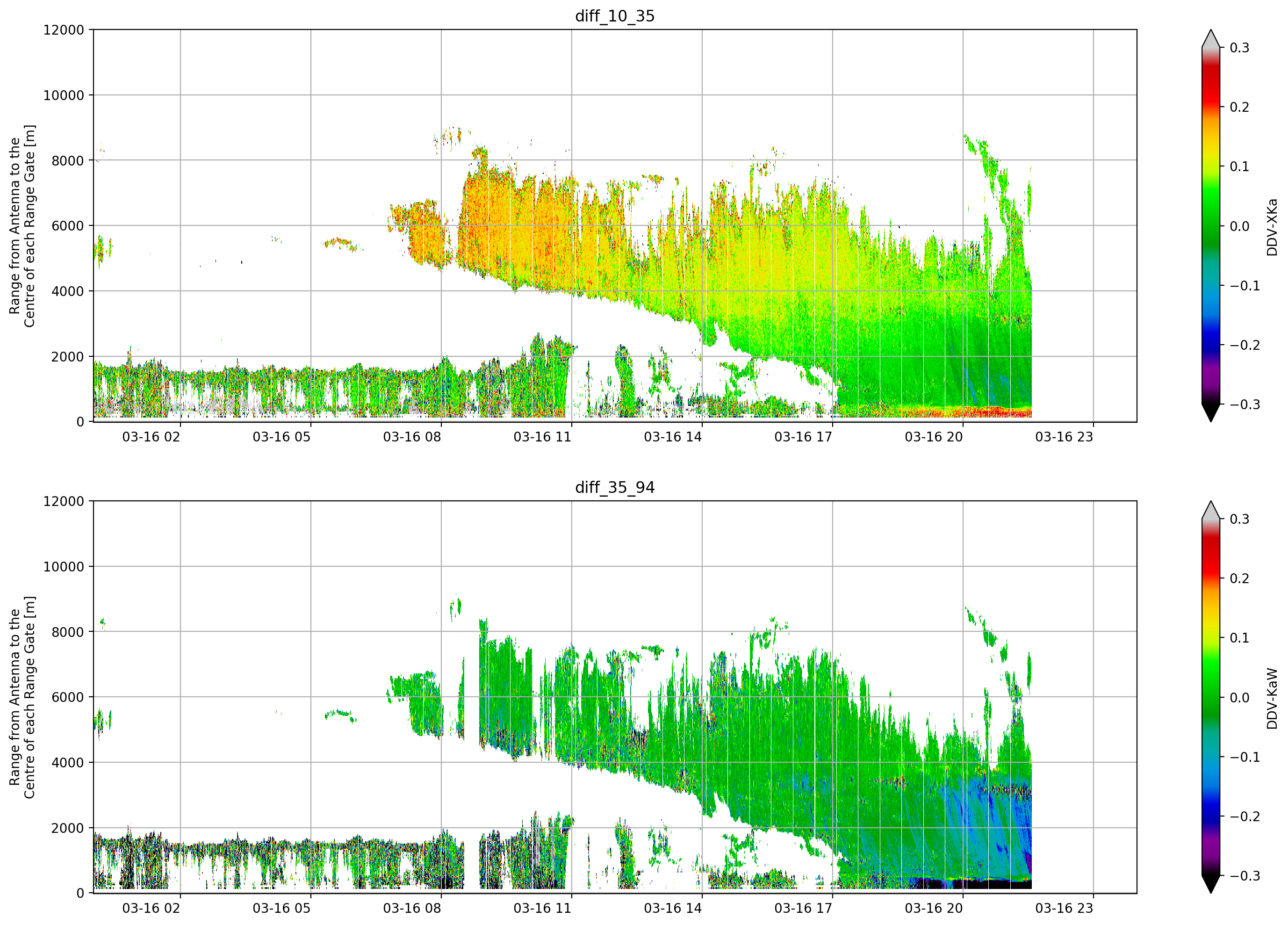Click the −0.3 tick on the DDV-KaW colorbar
The height and width of the screenshot is (925, 1288).
(x=1245, y=875)
